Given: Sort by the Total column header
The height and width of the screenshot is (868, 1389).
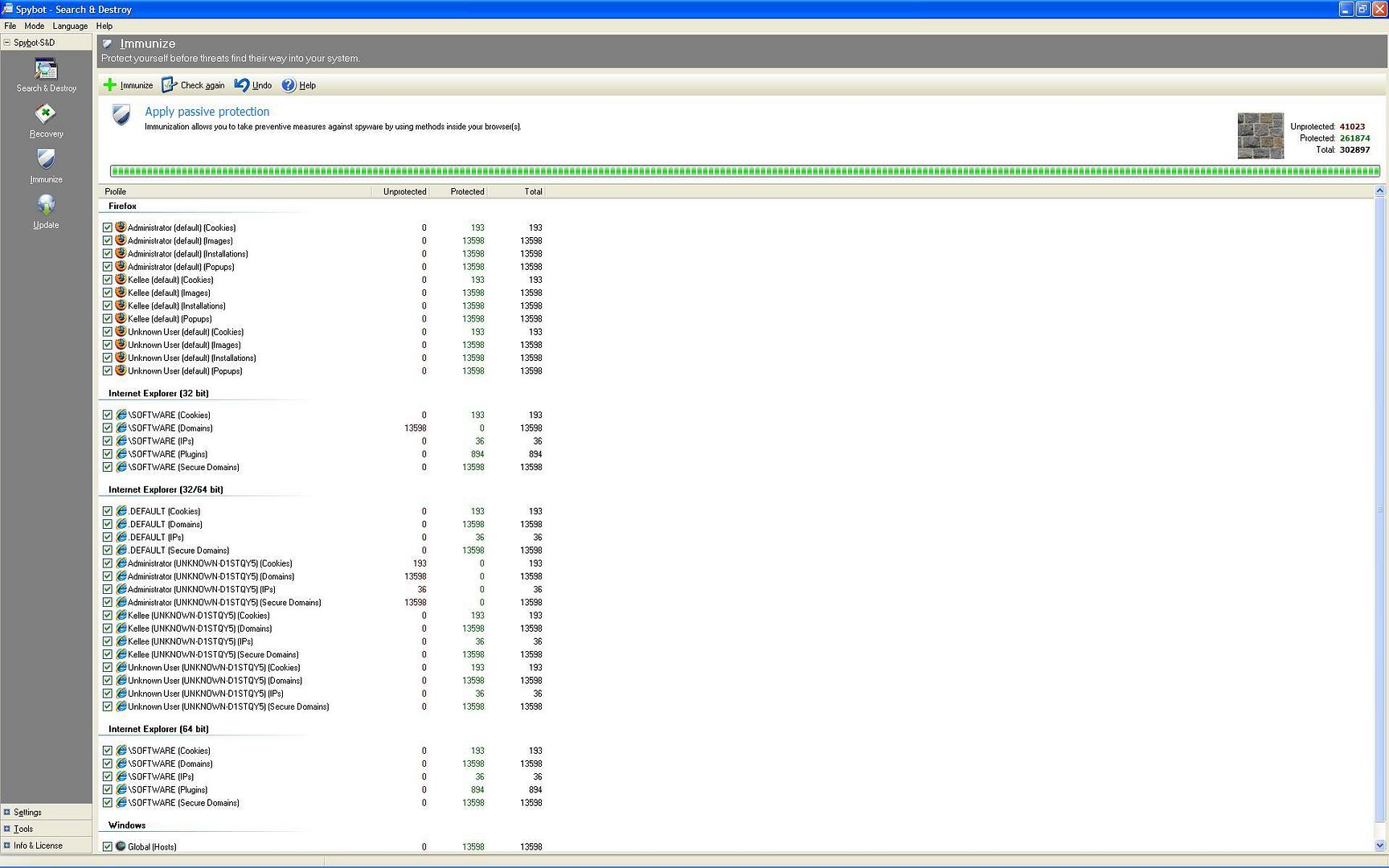Looking at the screenshot, I should (517, 191).
